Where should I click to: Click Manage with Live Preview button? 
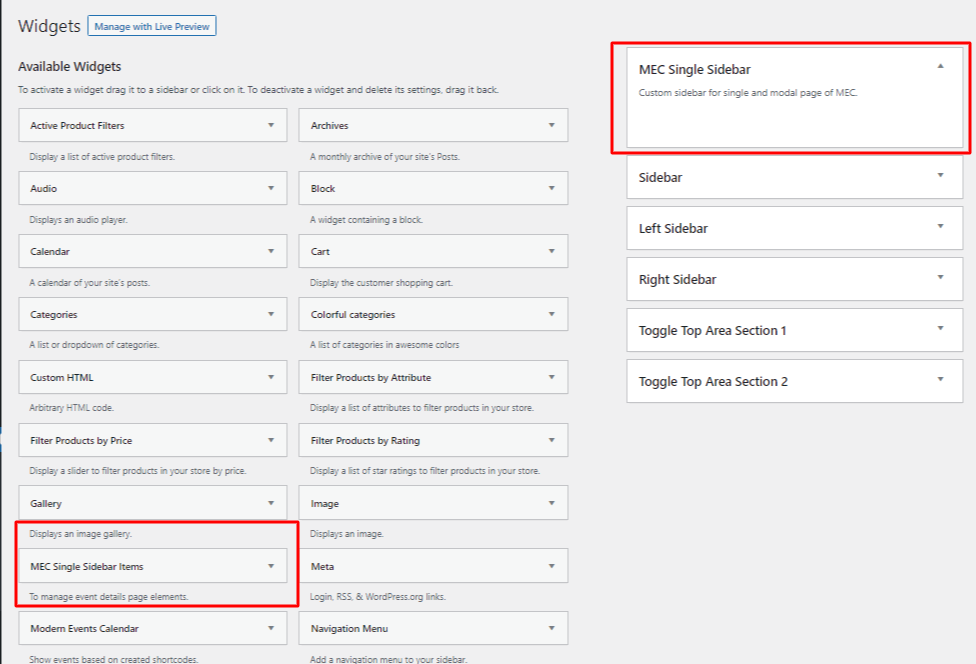[x=152, y=26]
